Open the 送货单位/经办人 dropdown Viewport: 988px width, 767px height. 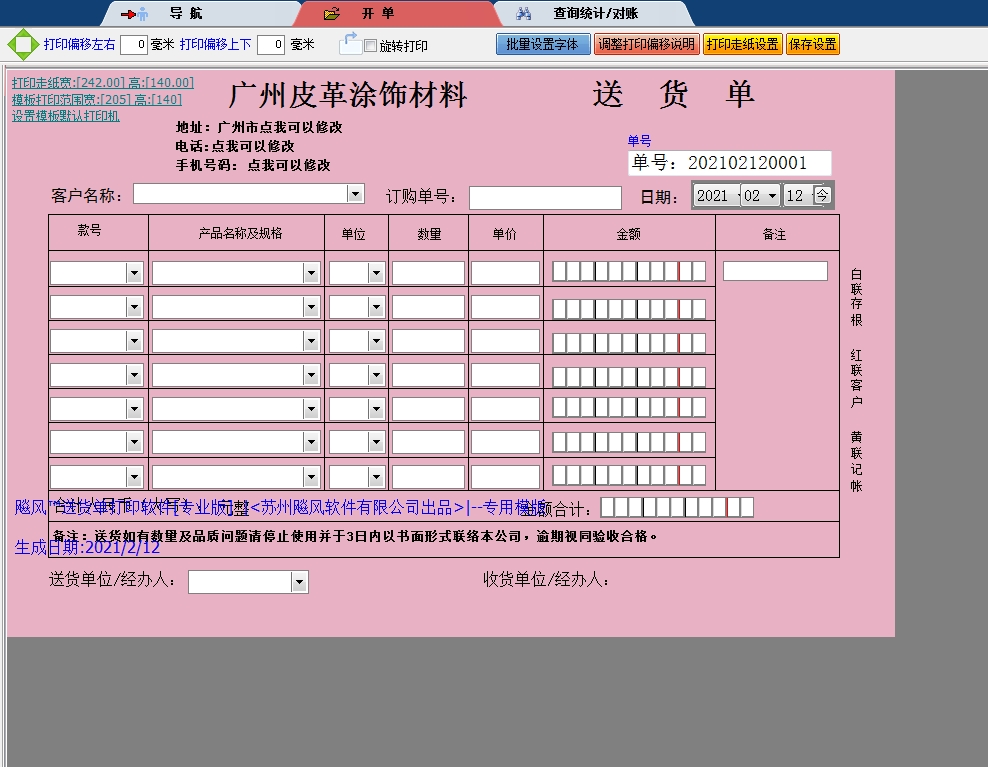298,581
